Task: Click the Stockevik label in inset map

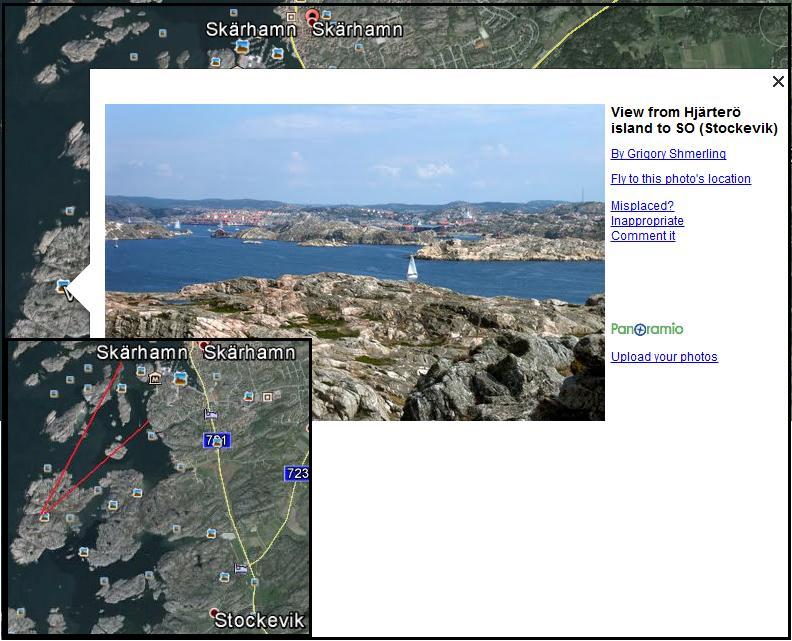Action: coord(260,620)
